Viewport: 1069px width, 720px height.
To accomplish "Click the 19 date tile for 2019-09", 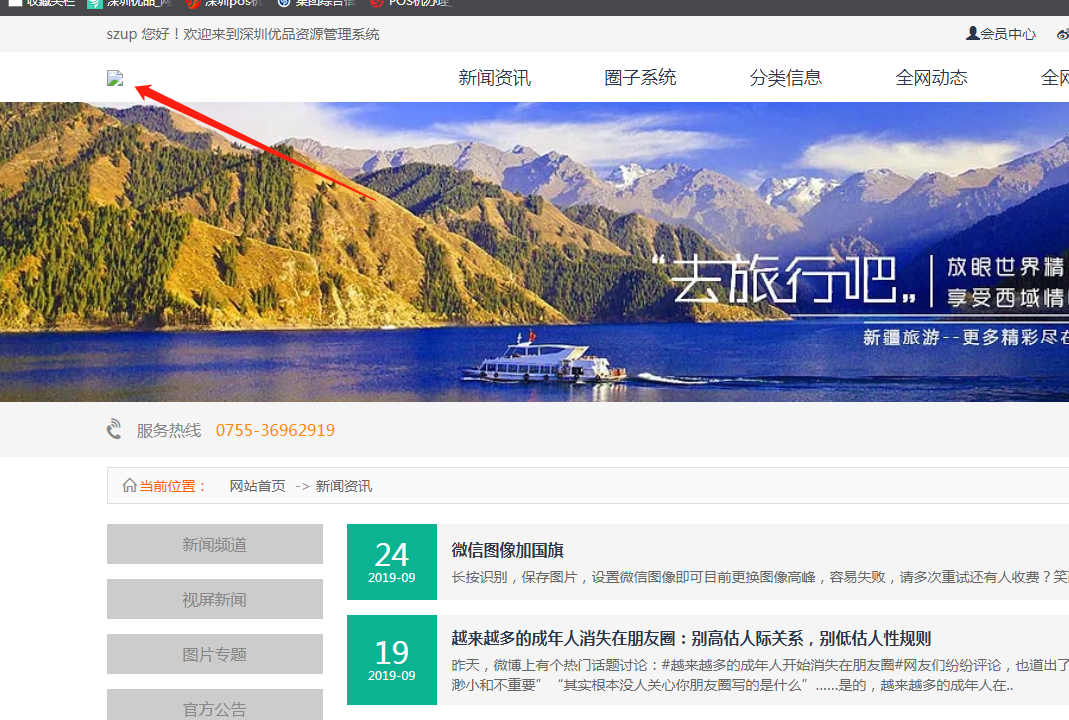I will tap(391, 660).
